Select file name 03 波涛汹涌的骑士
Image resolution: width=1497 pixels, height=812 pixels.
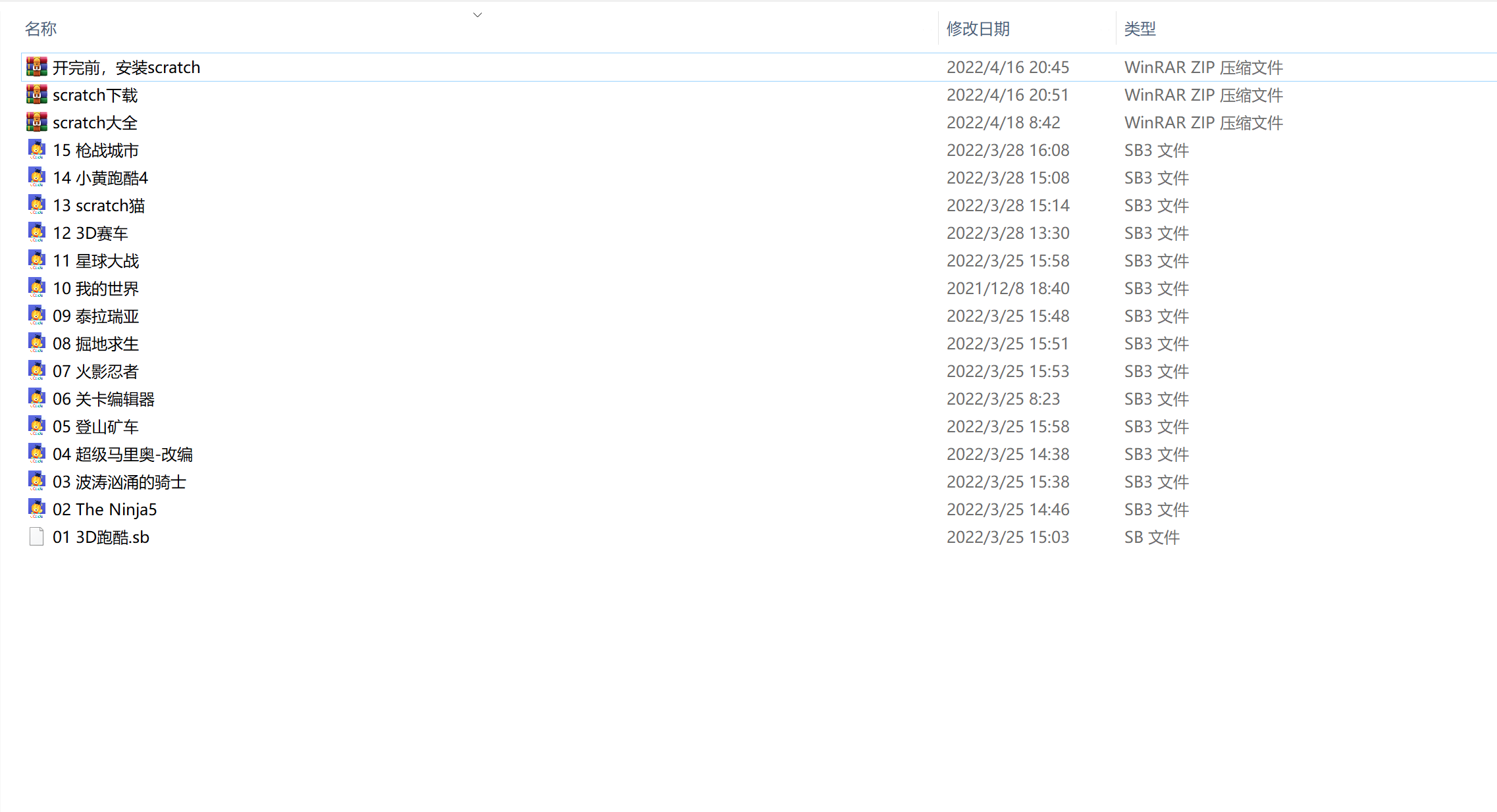tap(120, 482)
